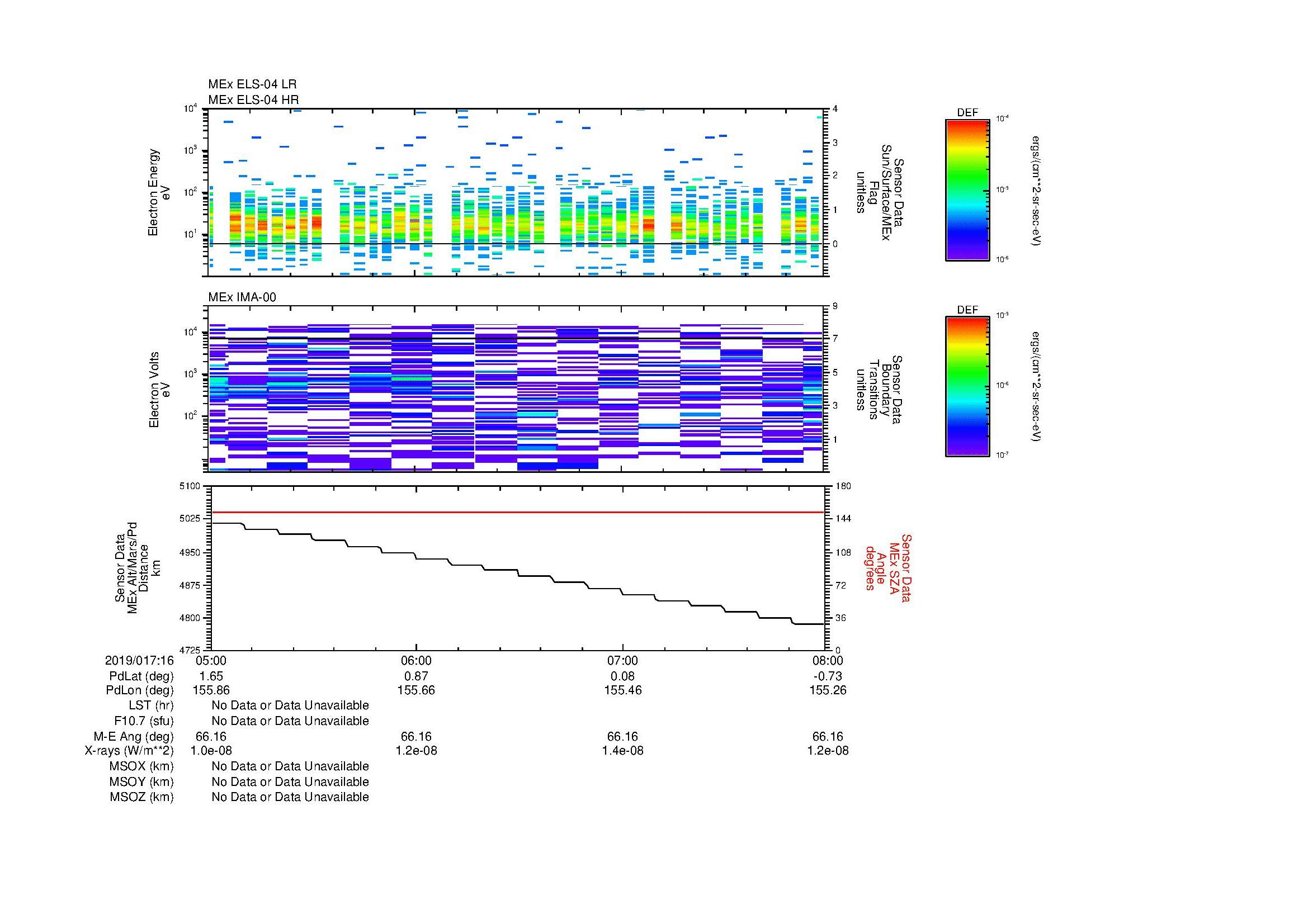The image size is (1308, 924).
Task: Click the 180 tick on SZA axis
Action: (x=843, y=486)
